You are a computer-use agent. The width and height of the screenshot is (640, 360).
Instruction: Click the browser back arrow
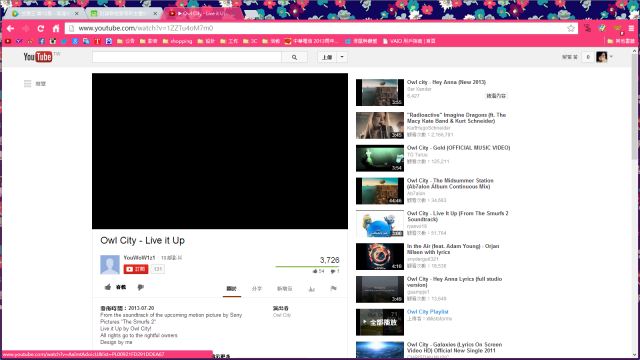(11, 29)
